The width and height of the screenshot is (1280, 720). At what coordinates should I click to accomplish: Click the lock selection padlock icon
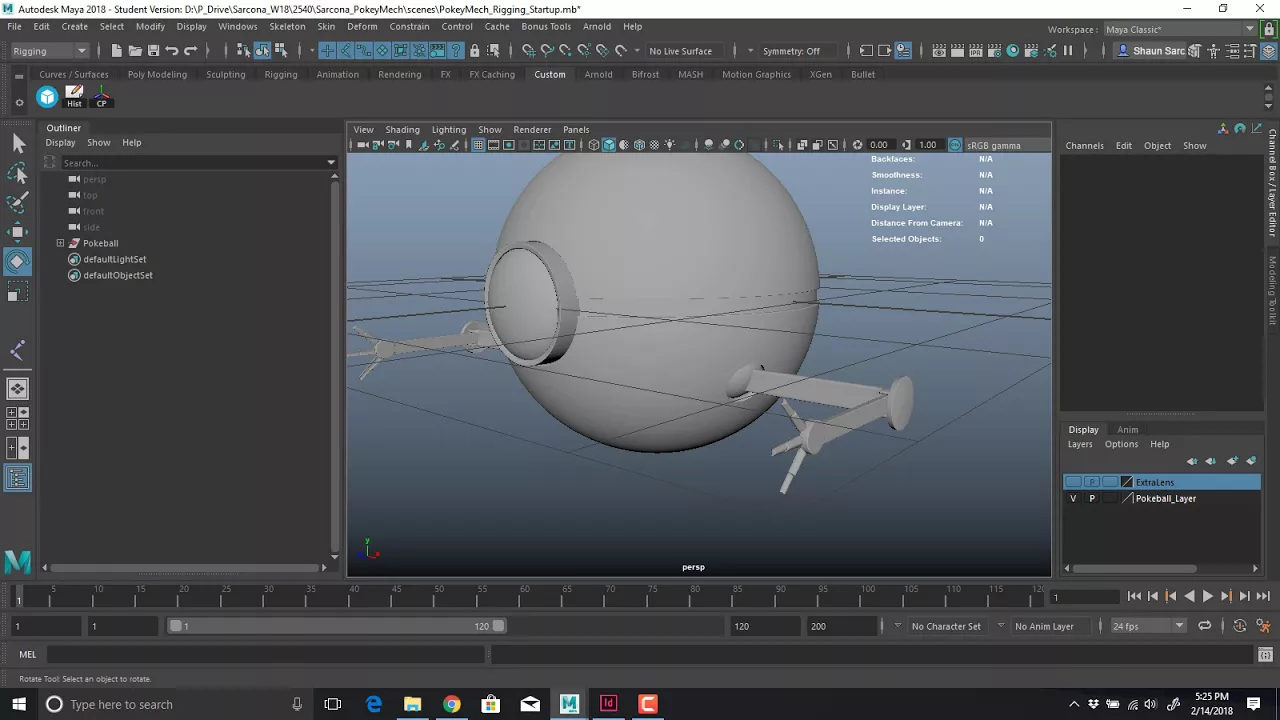474,51
